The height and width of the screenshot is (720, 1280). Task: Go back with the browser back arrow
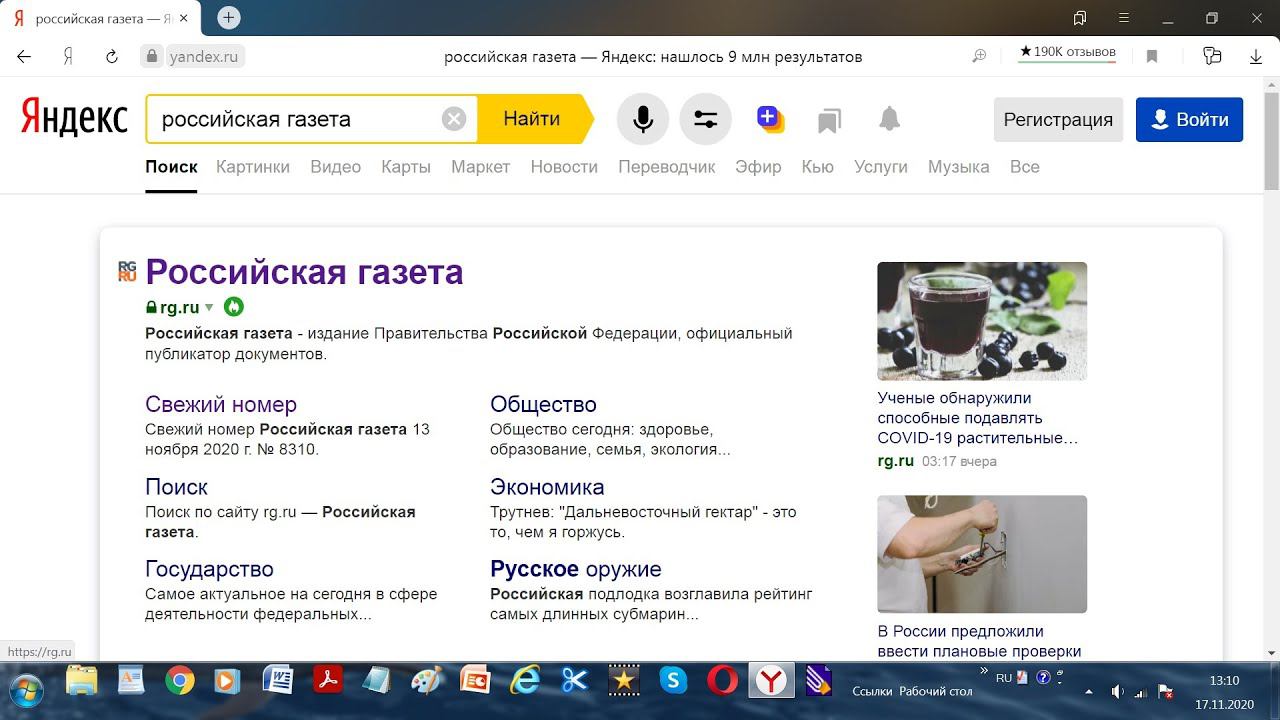[24, 57]
